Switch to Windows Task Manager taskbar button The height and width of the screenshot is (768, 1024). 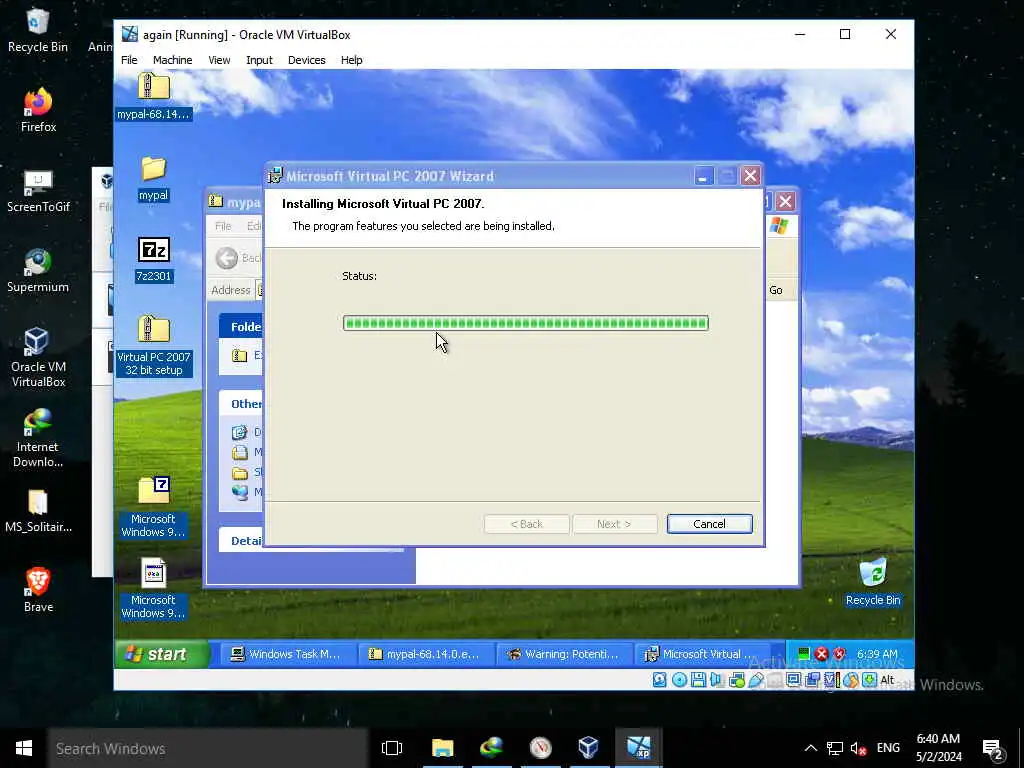pyautogui.click(x=288, y=654)
